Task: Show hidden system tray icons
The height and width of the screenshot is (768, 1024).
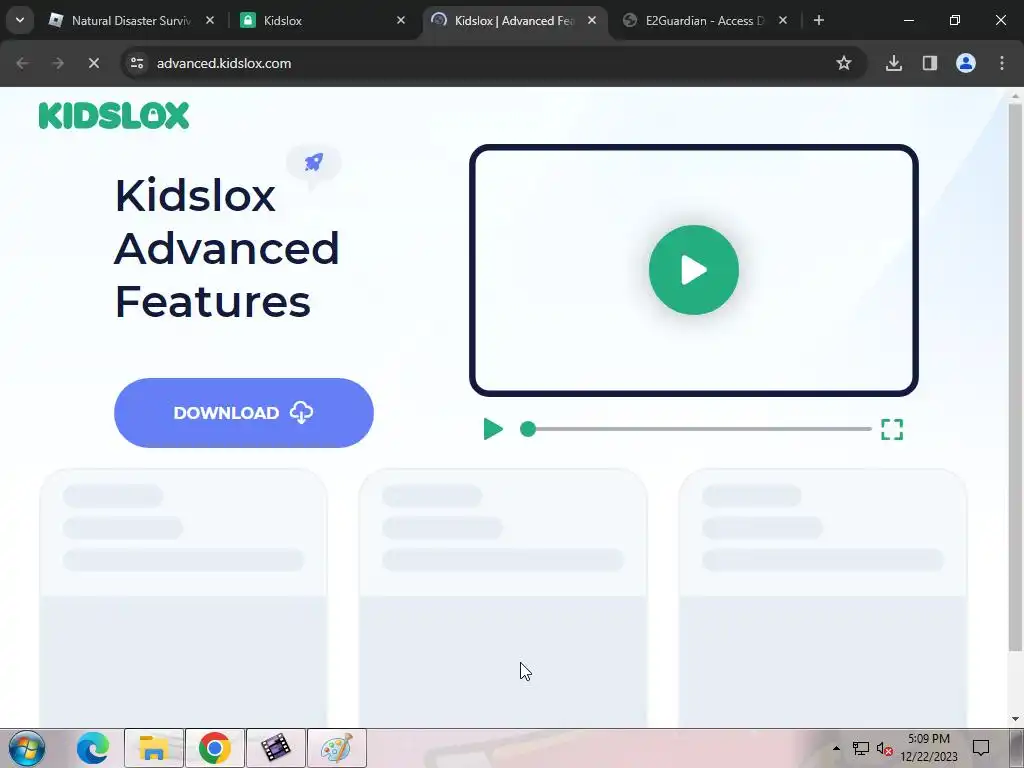Action: (x=837, y=748)
